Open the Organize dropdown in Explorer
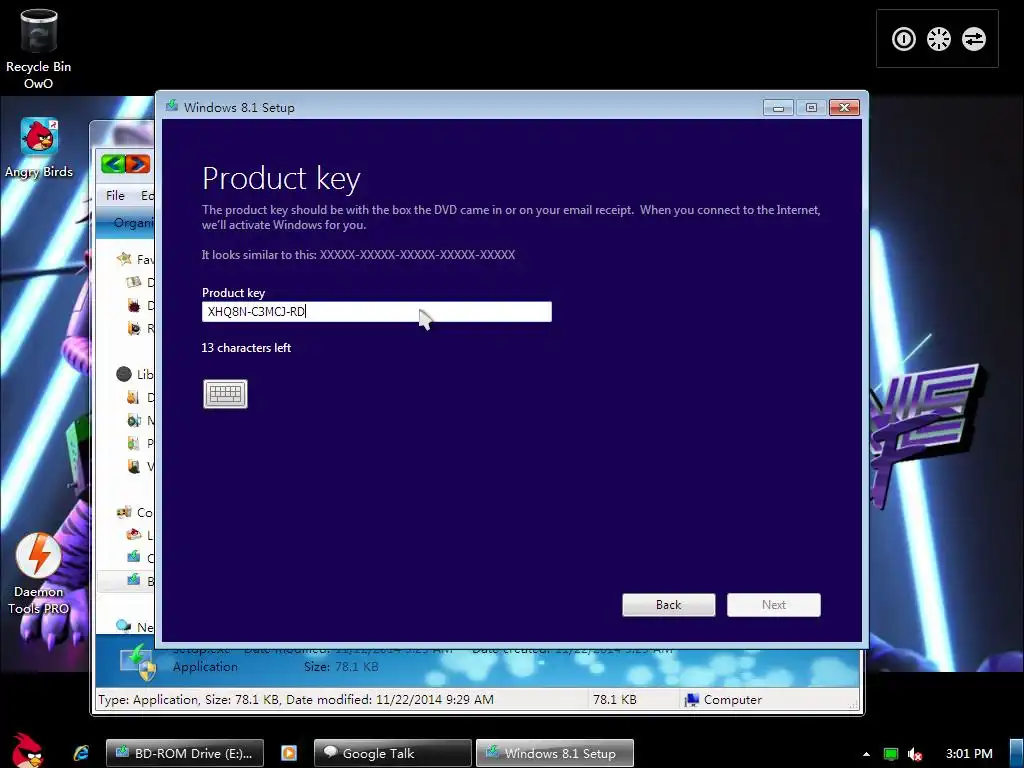Image resolution: width=1024 pixels, height=768 pixels. (x=133, y=223)
